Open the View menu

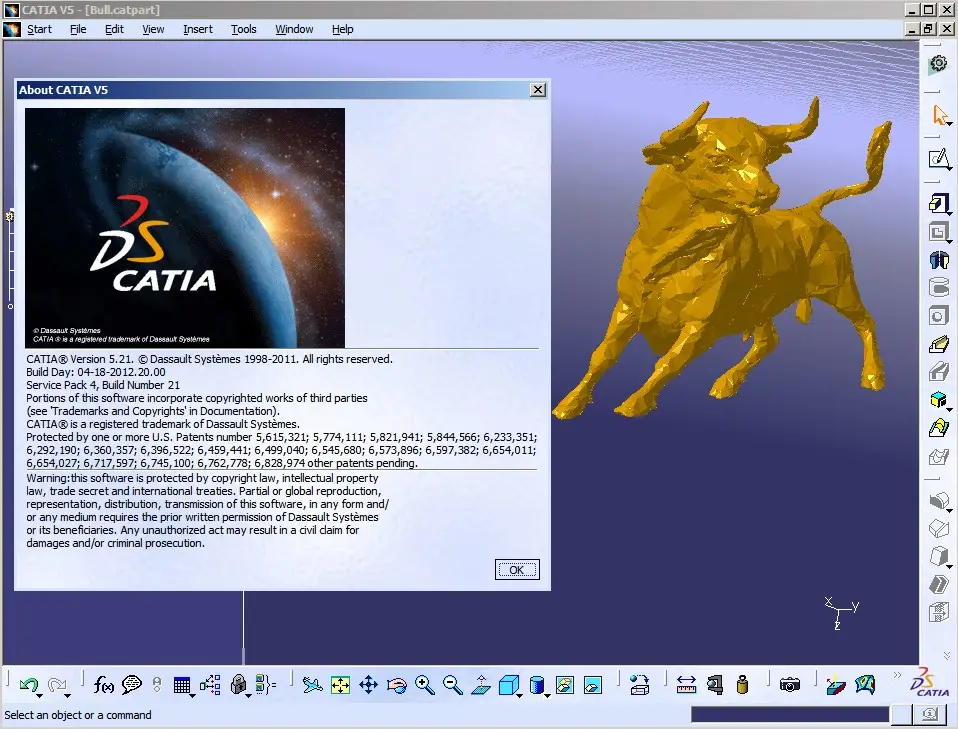coord(153,29)
